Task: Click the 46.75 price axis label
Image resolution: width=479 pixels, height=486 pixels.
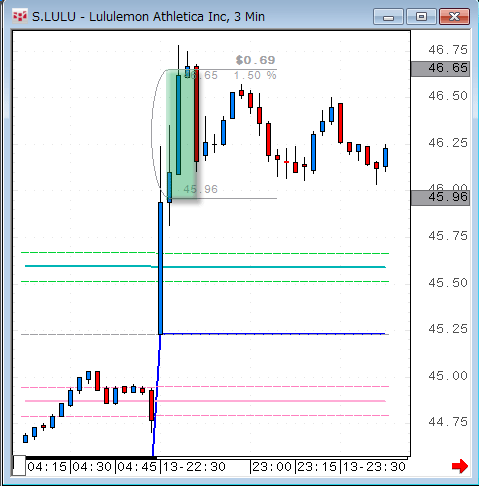Action: pos(448,50)
